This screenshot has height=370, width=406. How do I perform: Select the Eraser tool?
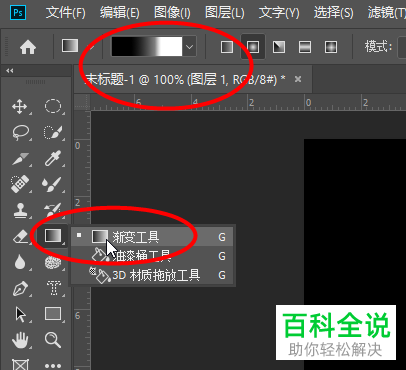(x=20, y=237)
